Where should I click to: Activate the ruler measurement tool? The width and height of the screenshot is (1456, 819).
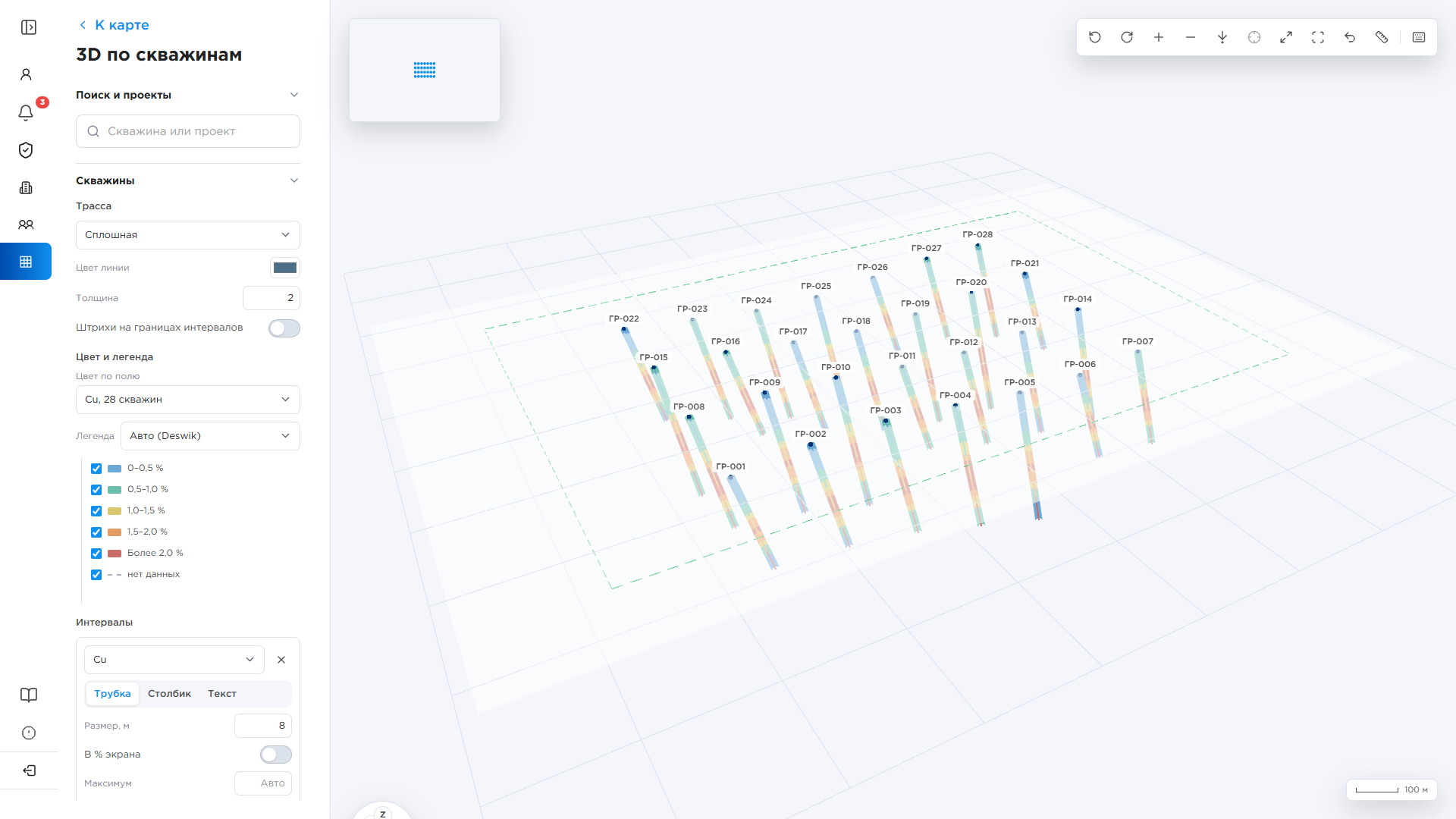tap(1382, 37)
